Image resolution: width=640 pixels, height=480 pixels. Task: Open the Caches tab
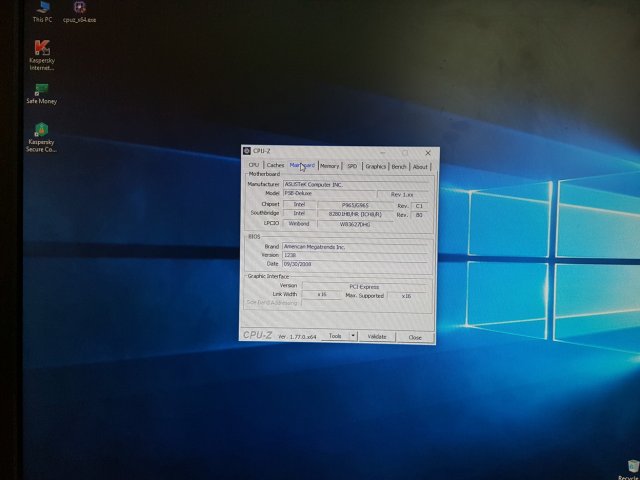[275, 165]
